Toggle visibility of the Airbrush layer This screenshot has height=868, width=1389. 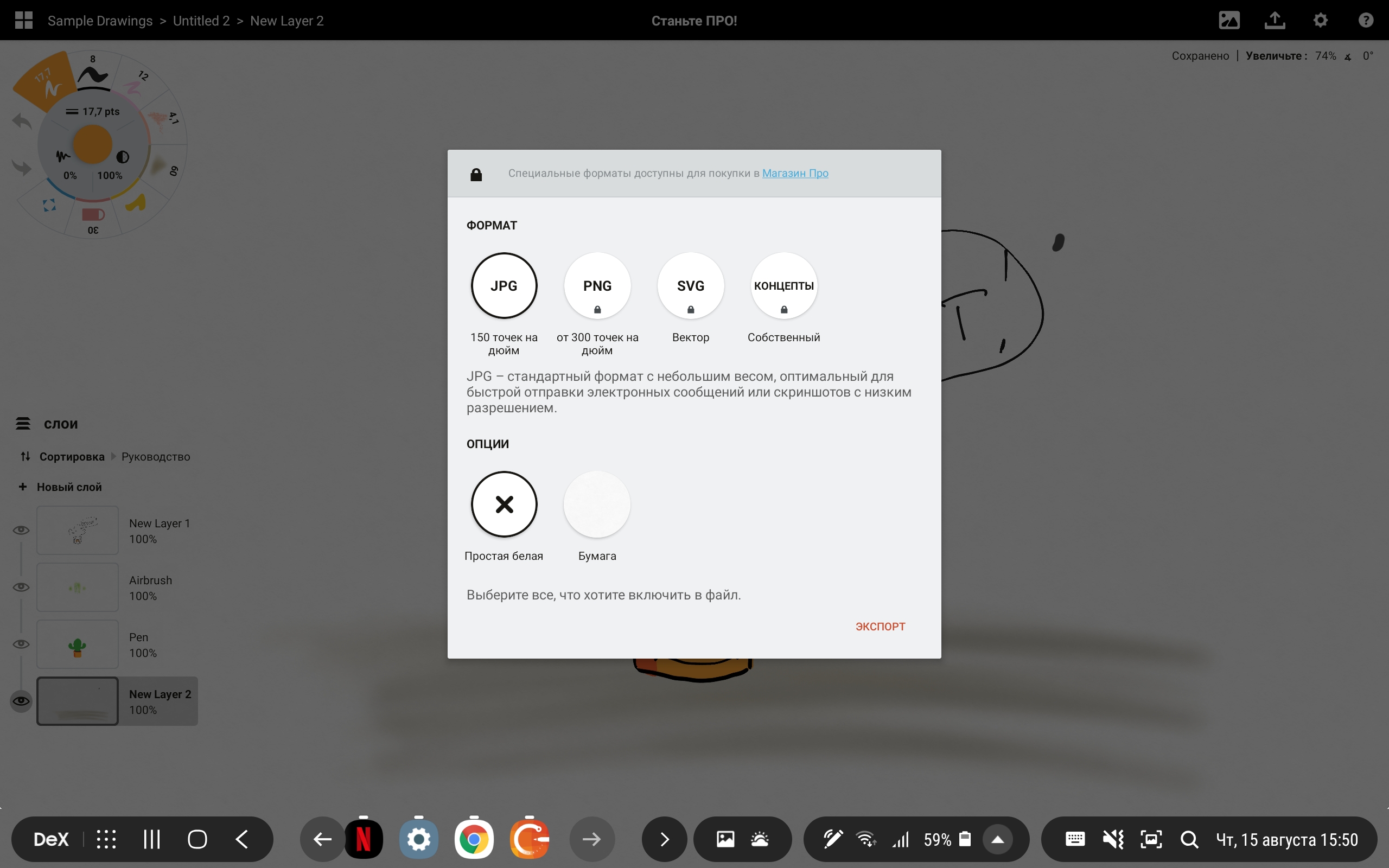[21, 586]
